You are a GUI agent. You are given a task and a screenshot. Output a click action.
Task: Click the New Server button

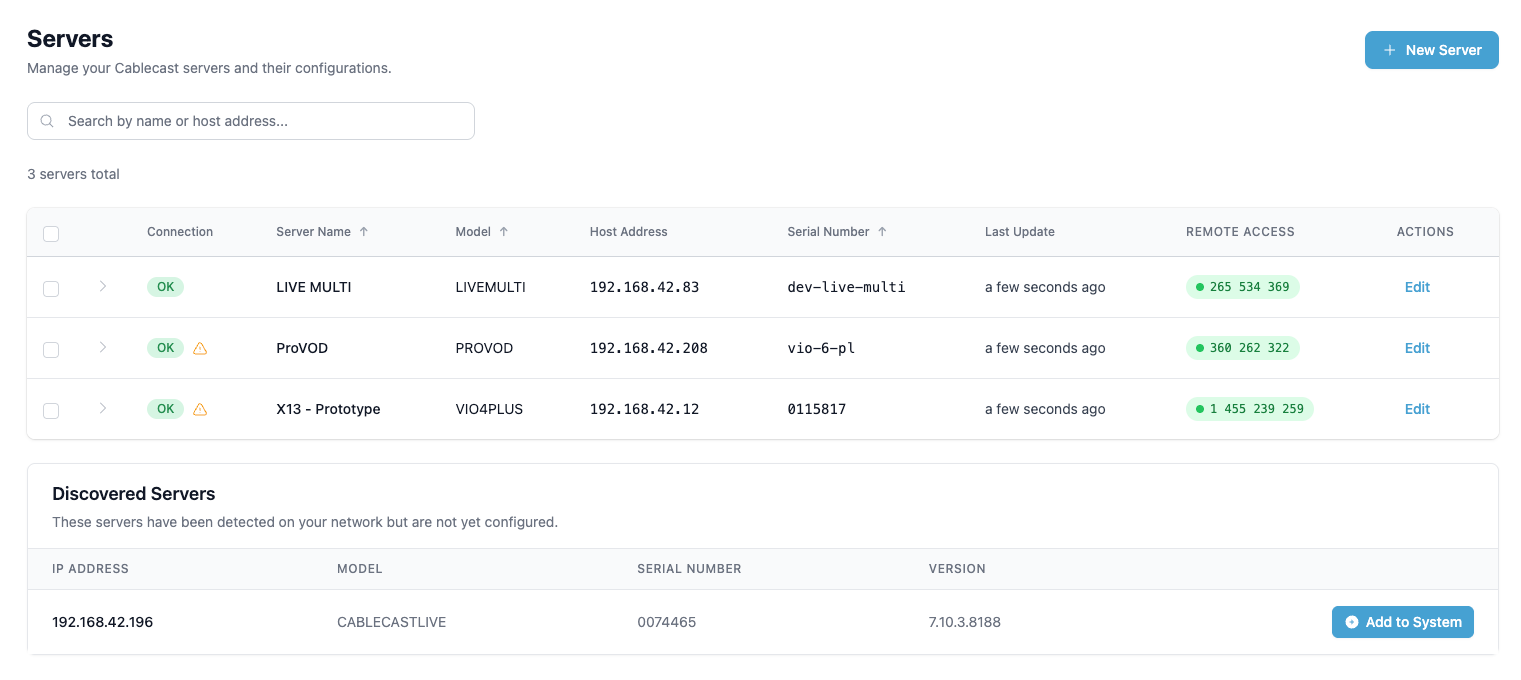tap(1432, 49)
